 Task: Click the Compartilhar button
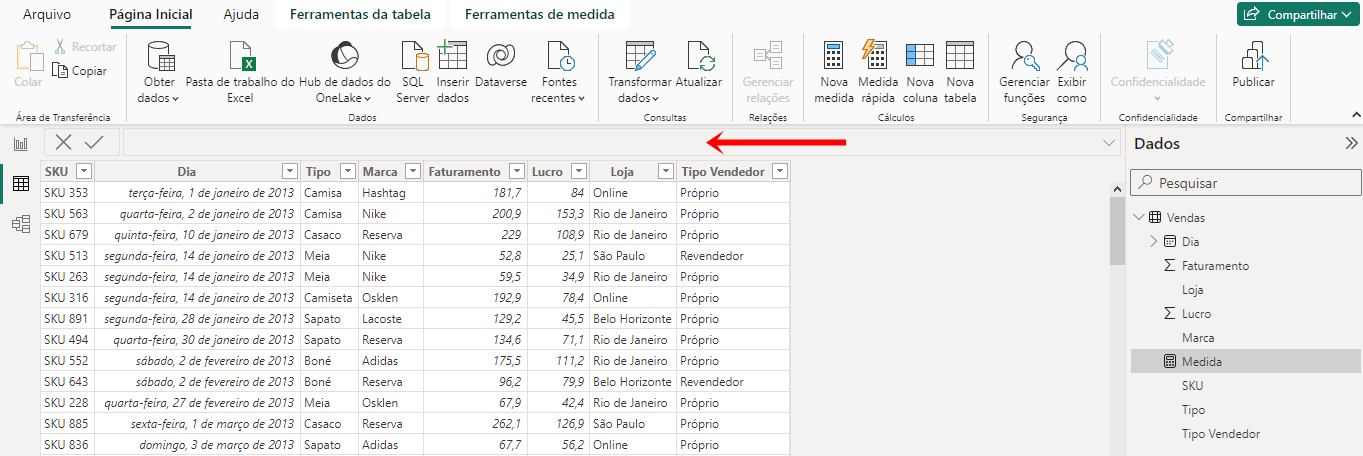point(1299,14)
